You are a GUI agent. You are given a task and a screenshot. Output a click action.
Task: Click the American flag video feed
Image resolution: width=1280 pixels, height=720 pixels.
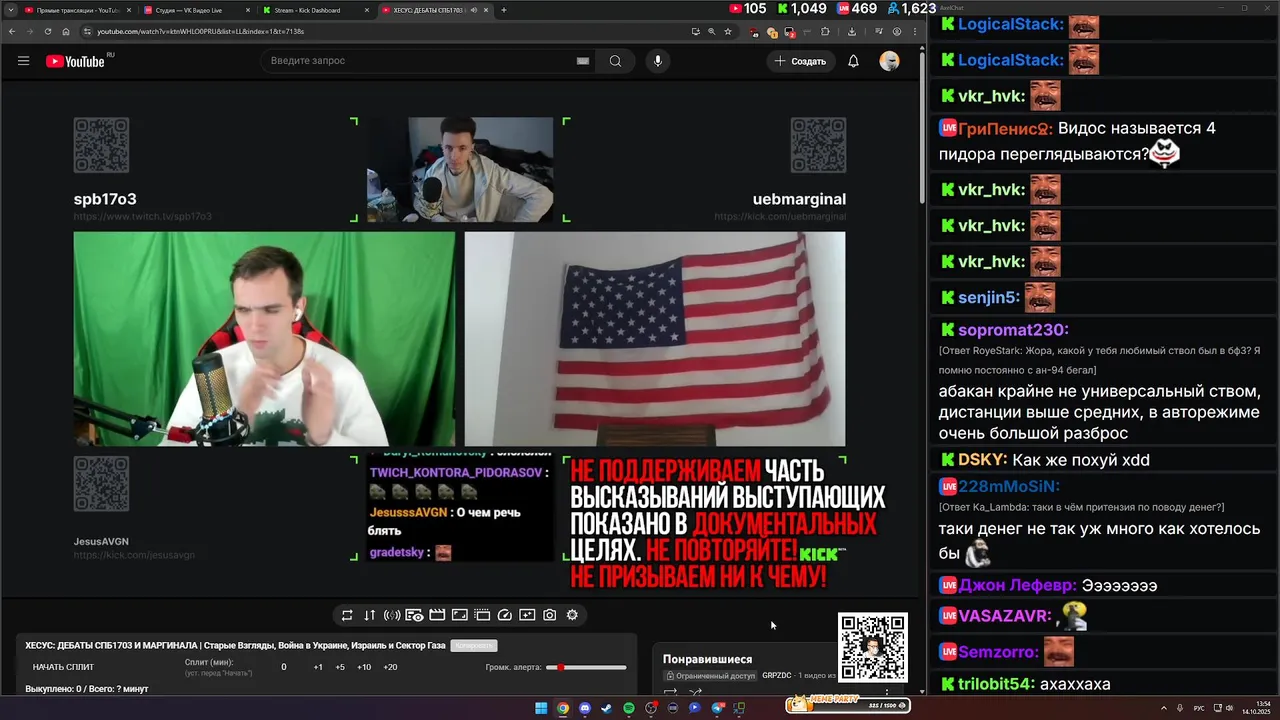[655, 339]
